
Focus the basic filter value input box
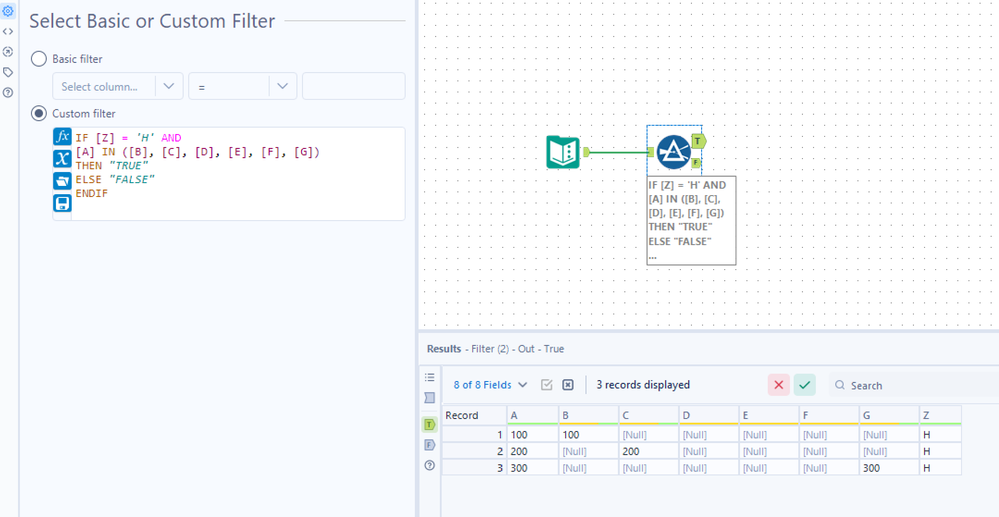(354, 86)
